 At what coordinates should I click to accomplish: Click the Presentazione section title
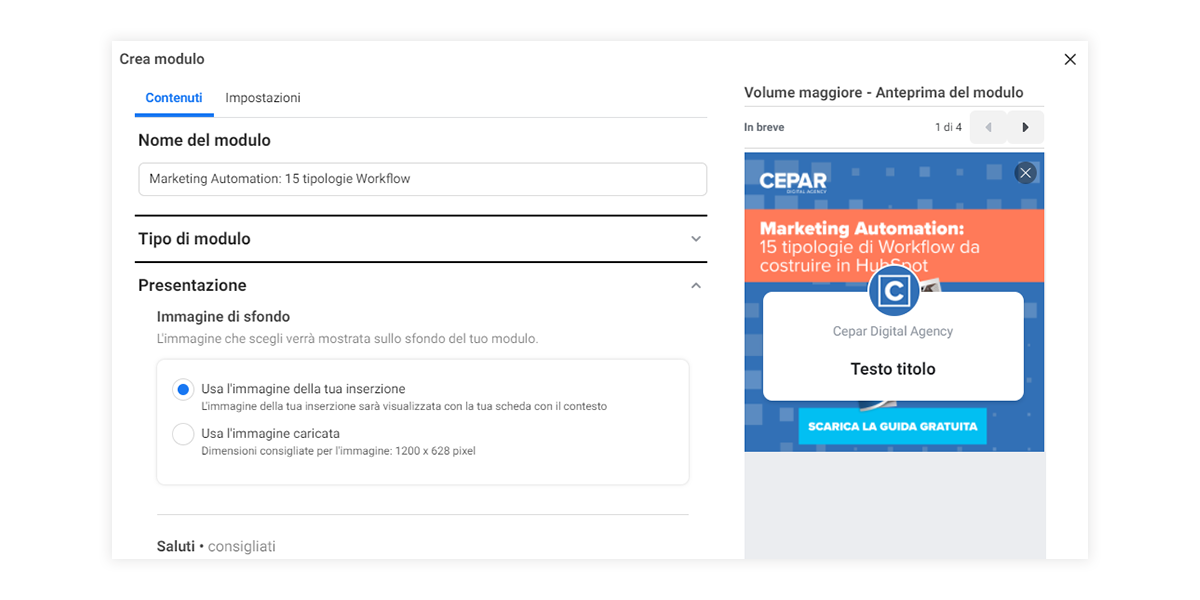point(192,285)
